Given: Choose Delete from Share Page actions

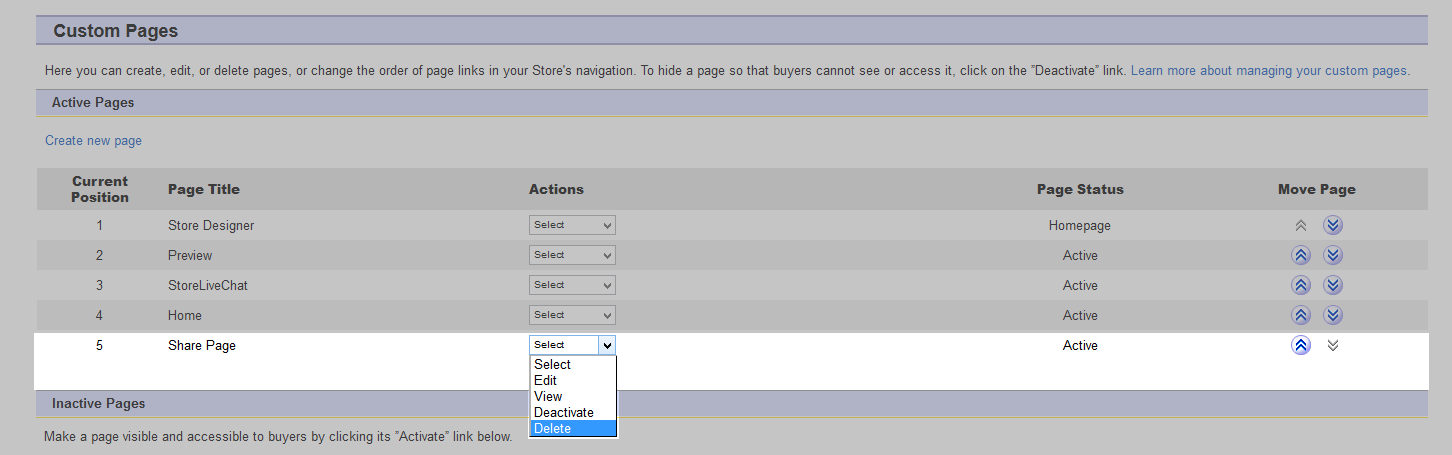Looking at the screenshot, I should tap(573, 428).
